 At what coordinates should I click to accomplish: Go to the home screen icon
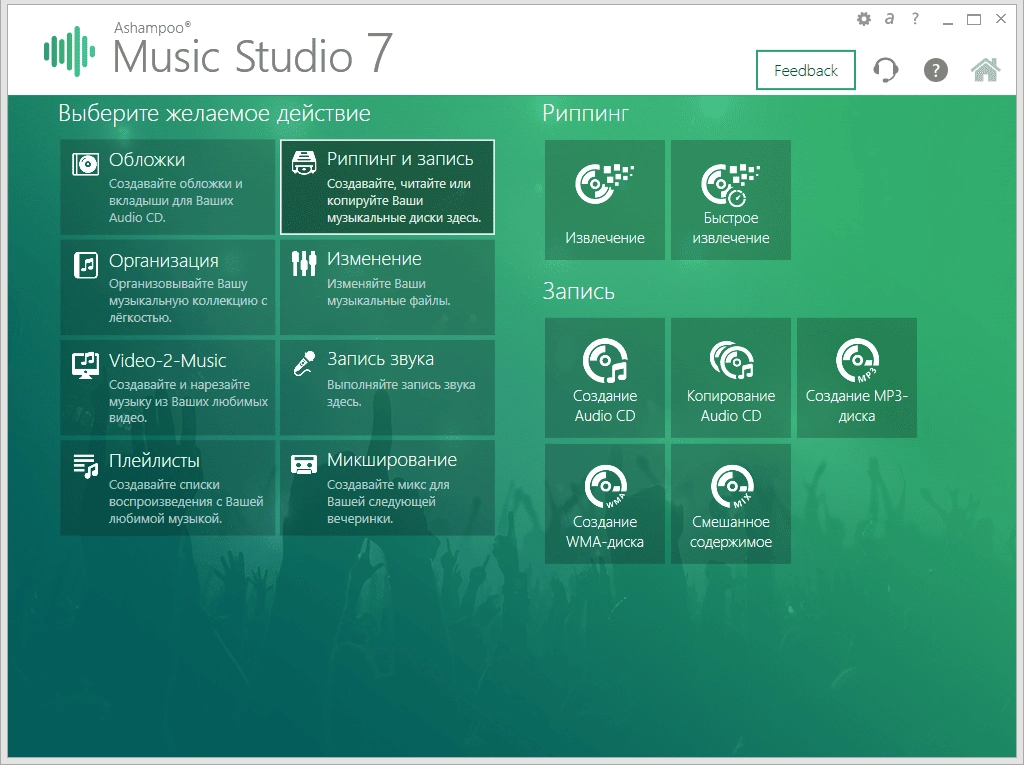pos(985,69)
